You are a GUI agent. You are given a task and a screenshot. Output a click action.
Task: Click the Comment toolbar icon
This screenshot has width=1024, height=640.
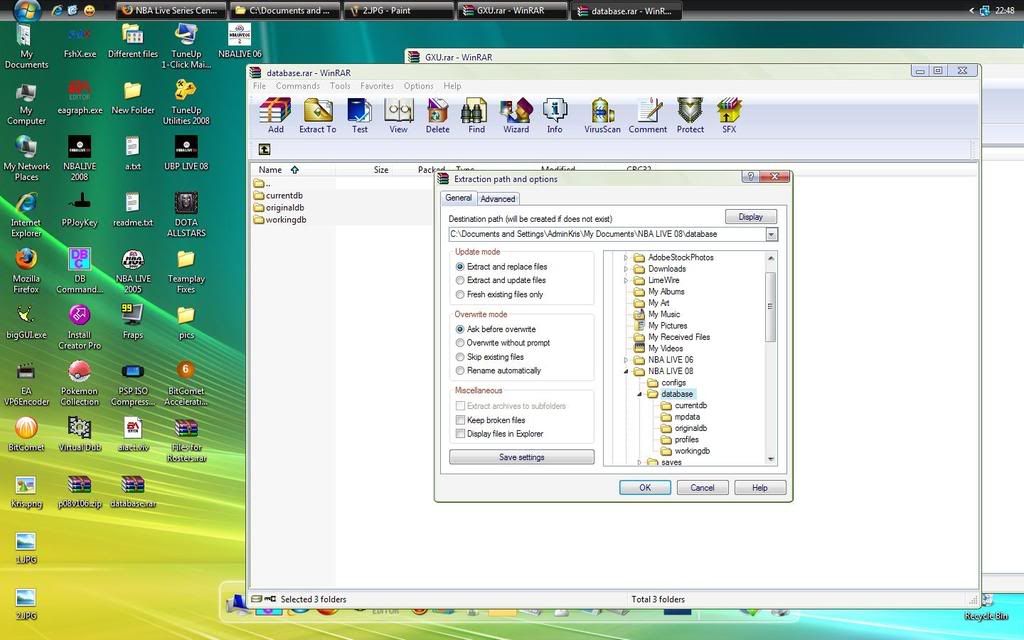coord(648,116)
